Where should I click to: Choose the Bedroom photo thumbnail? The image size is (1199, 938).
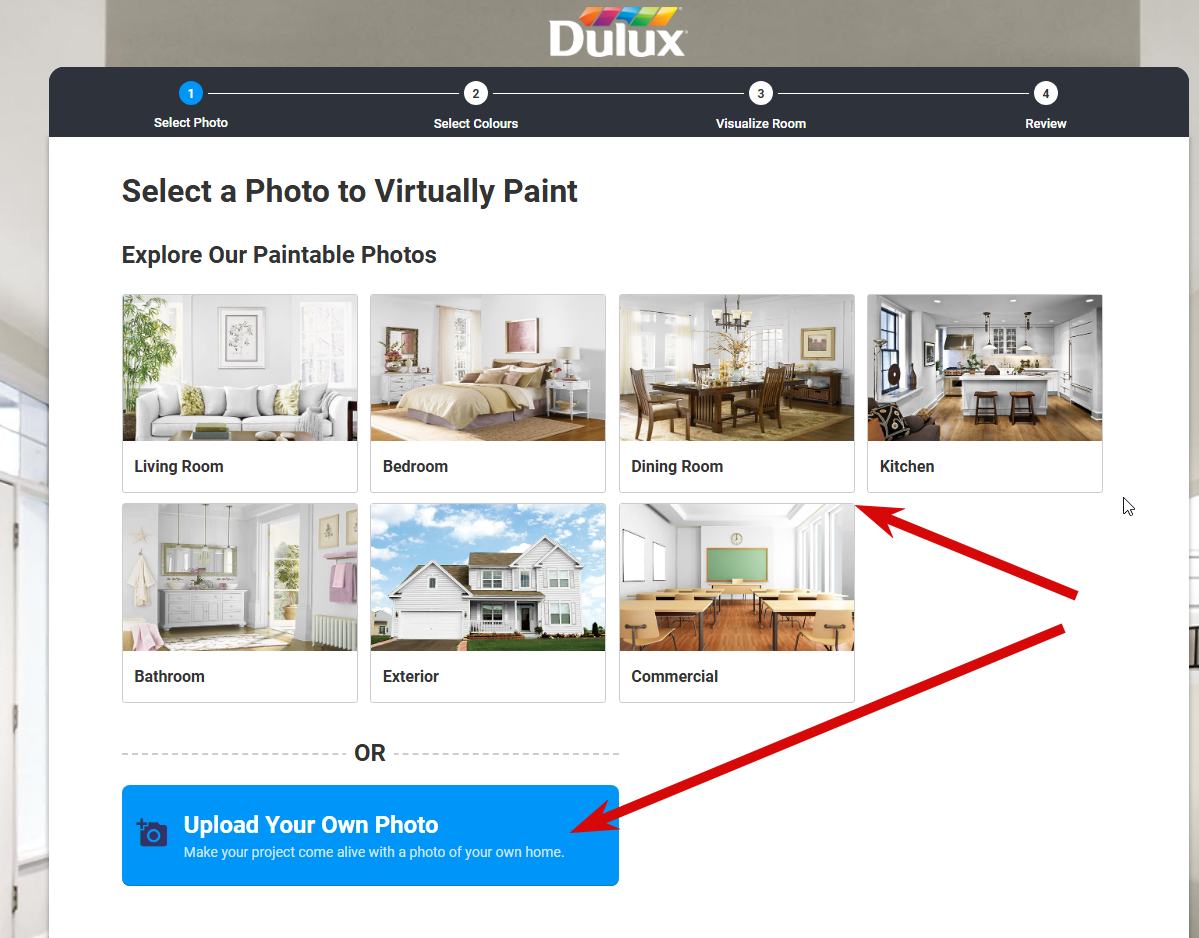[488, 368]
